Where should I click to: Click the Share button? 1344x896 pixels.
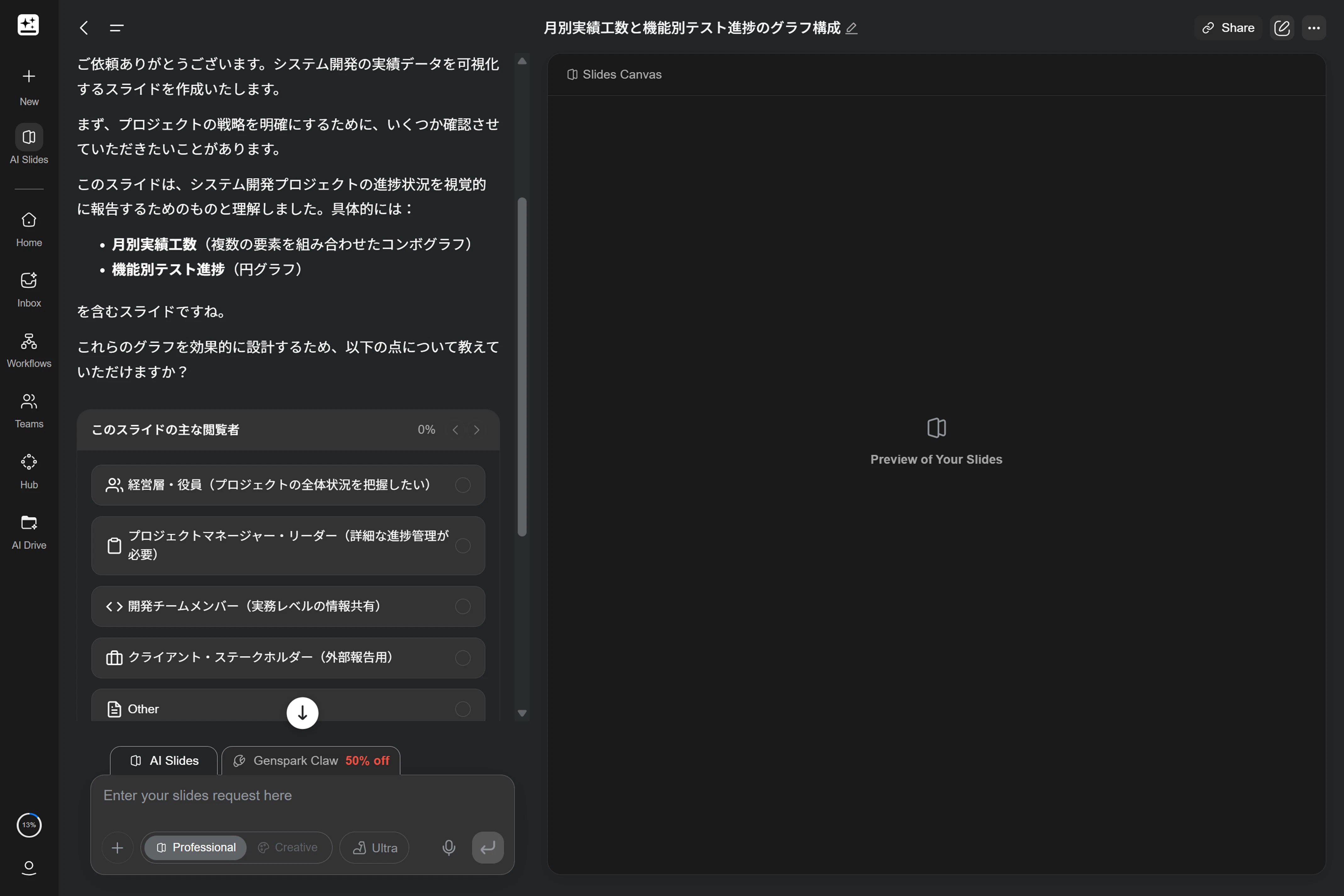1228,28
